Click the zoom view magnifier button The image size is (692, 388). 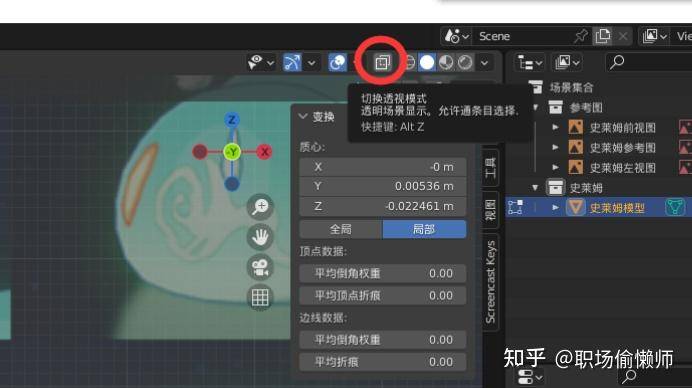pyautogui.click(x=260, y=207)
